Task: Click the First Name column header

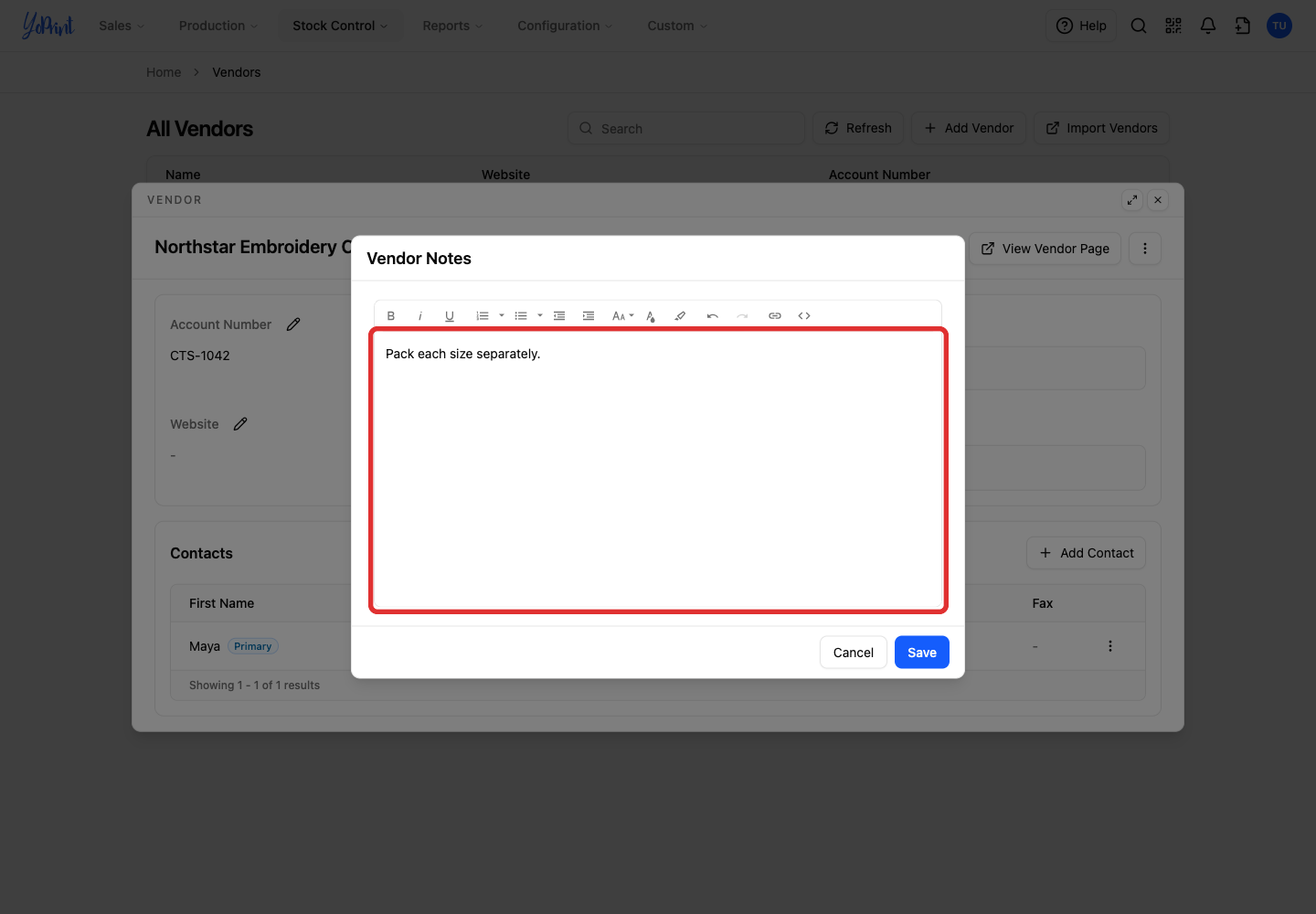Action: click(x=222, y=603)
